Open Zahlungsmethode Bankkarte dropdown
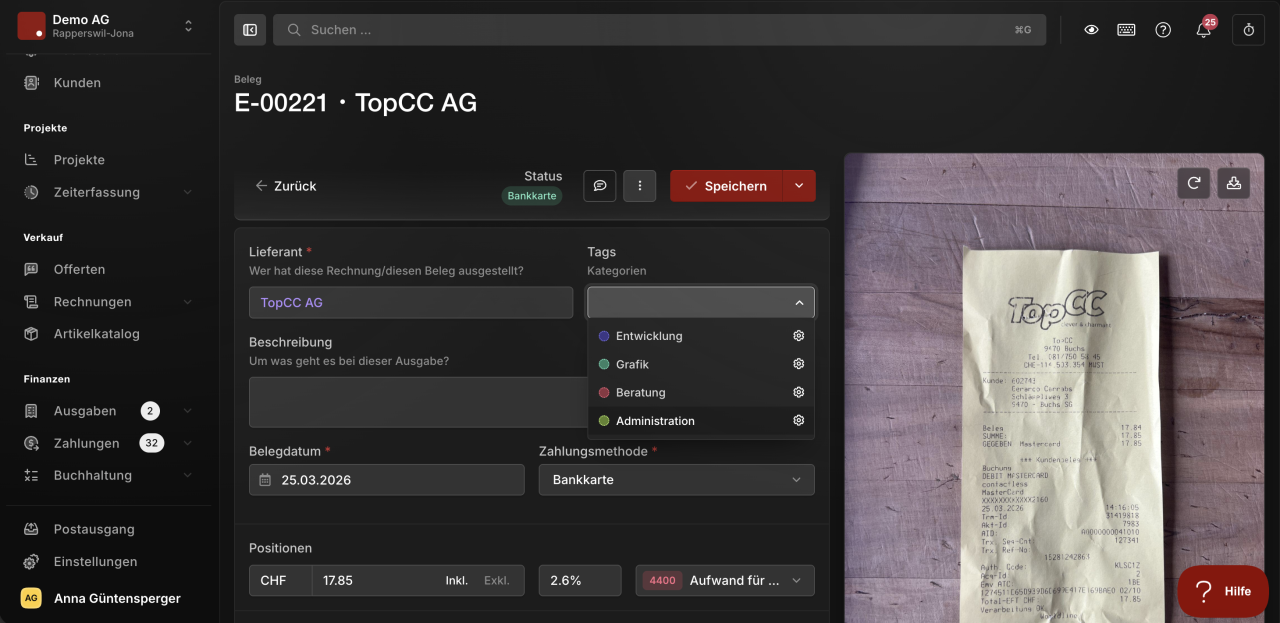Image resolution: width=1280 pixels, height=623 pixels. [677, 480]
